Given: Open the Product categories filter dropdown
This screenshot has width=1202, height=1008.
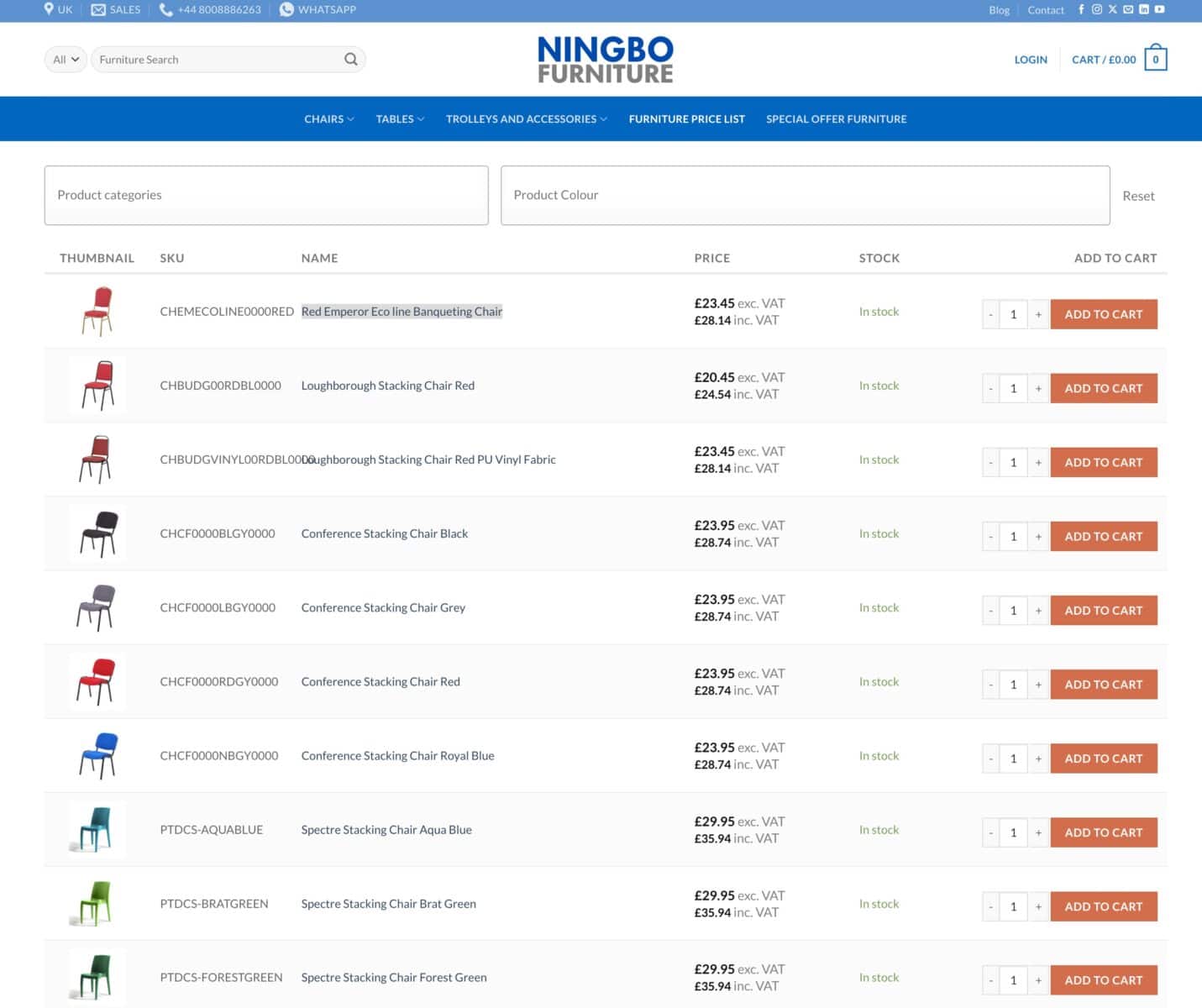Looking at the screenshot, I should 266,195.
